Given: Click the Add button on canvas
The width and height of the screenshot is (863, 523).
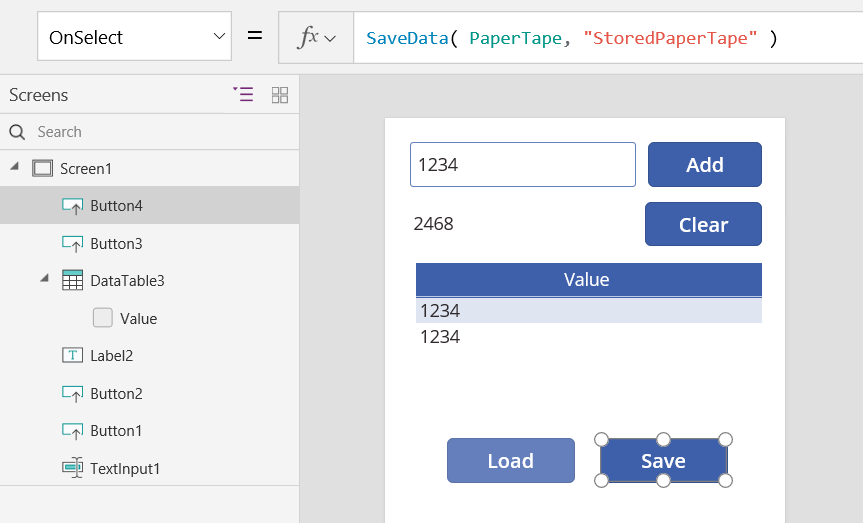Looking at the screenshot, I should 704,165.
